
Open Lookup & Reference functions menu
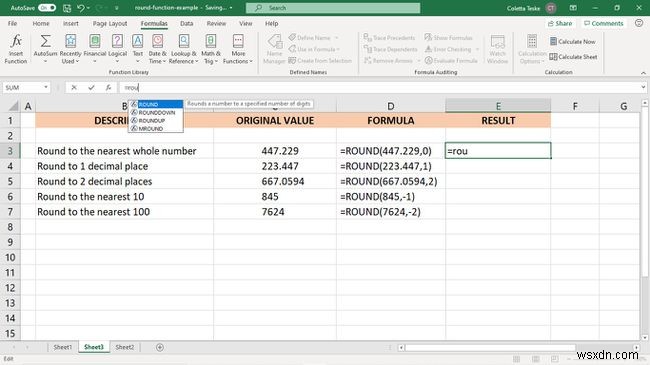coord(184,49)
